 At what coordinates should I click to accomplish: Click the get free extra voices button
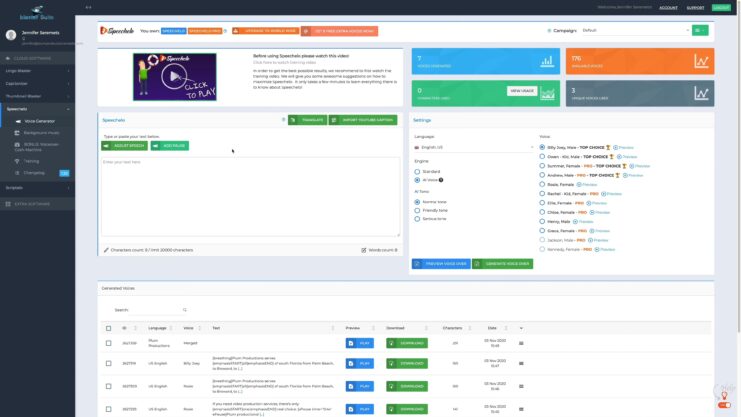click(x=339, y=31)
